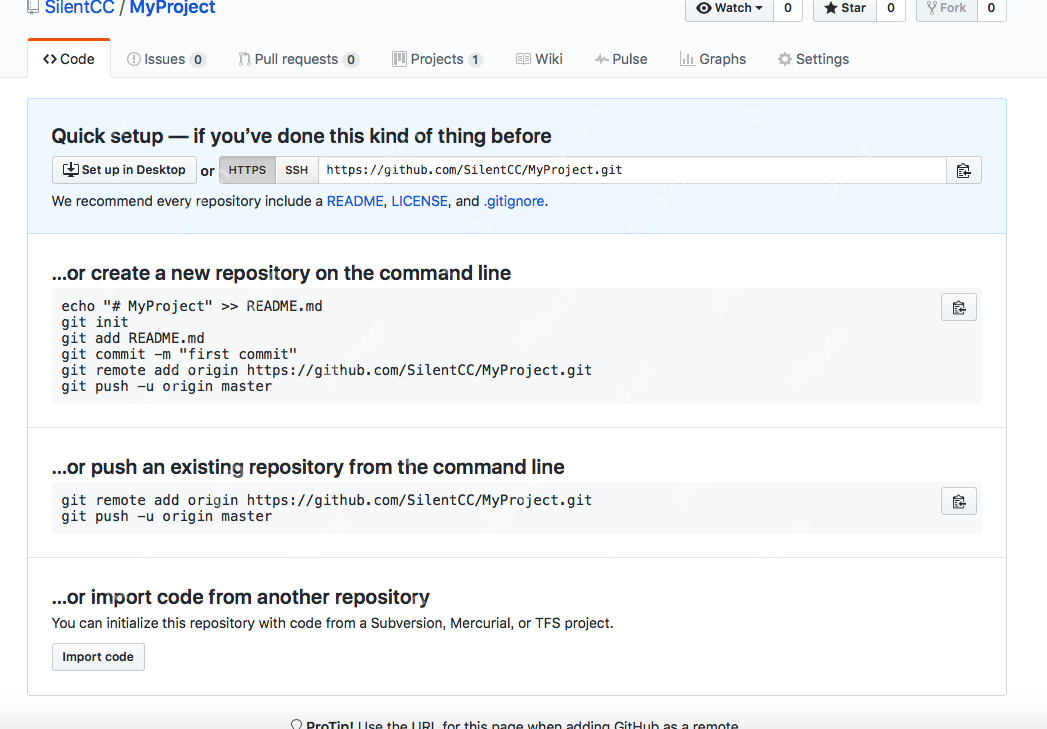Screen dimensions: 1047x729
Task: Open the Pull requests tab
Action: [x=297, y=59]
